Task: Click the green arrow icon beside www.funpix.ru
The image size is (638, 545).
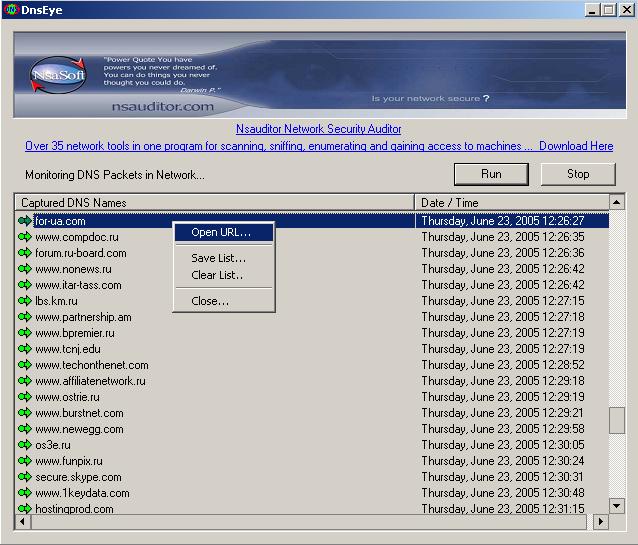Action: coord(25,461)
